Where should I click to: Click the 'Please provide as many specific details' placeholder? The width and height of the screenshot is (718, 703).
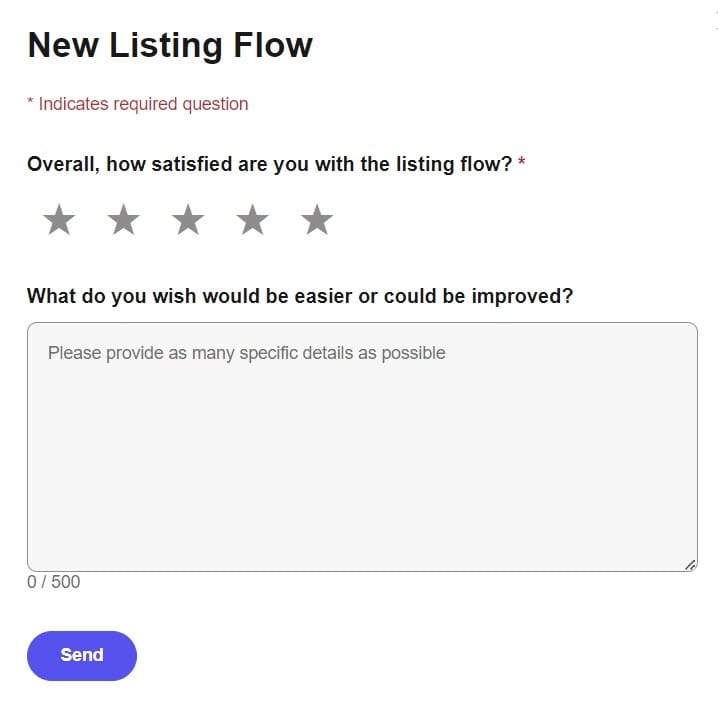tap(246, 353)
